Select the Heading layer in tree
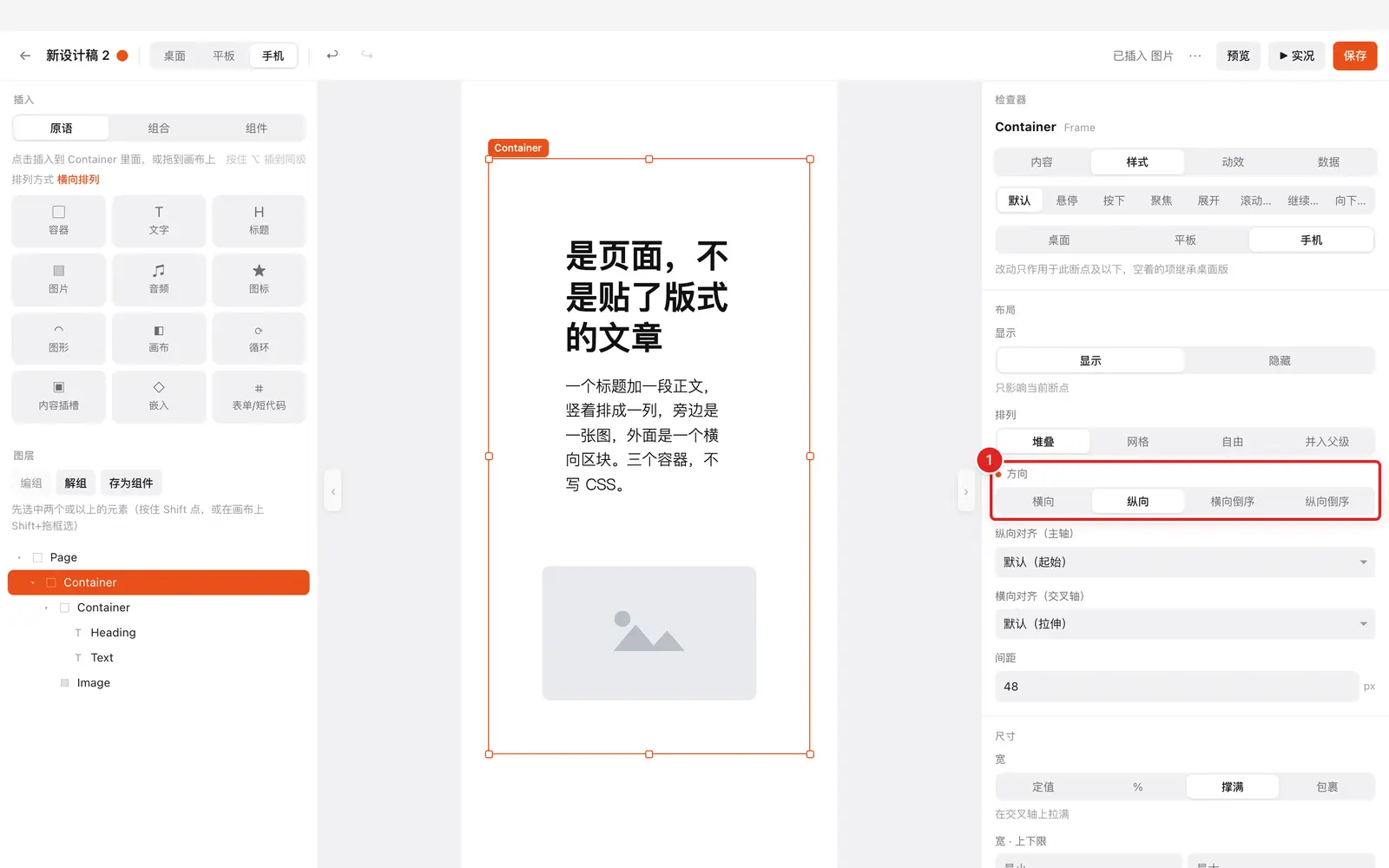Viewport: 1389px width, 868px height. coord(114,633)
